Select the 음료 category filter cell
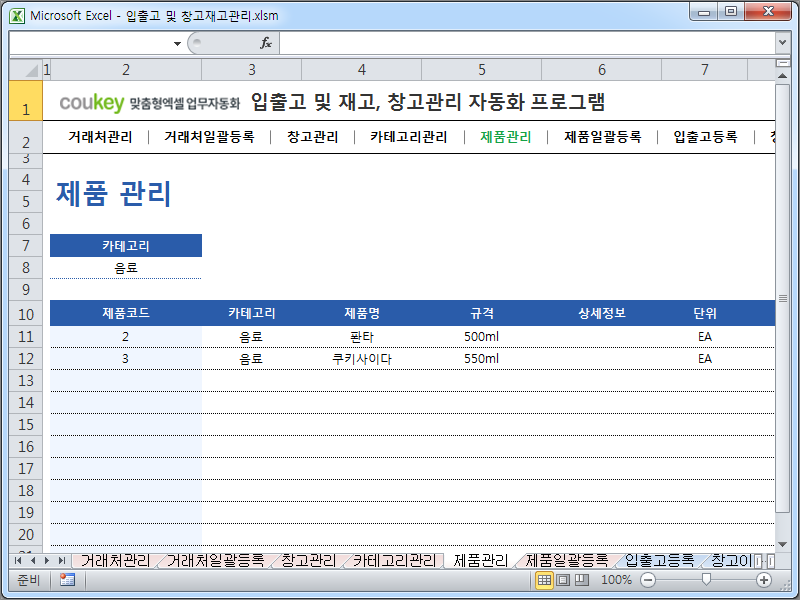The image size is (800, 600). coord(126,268)
